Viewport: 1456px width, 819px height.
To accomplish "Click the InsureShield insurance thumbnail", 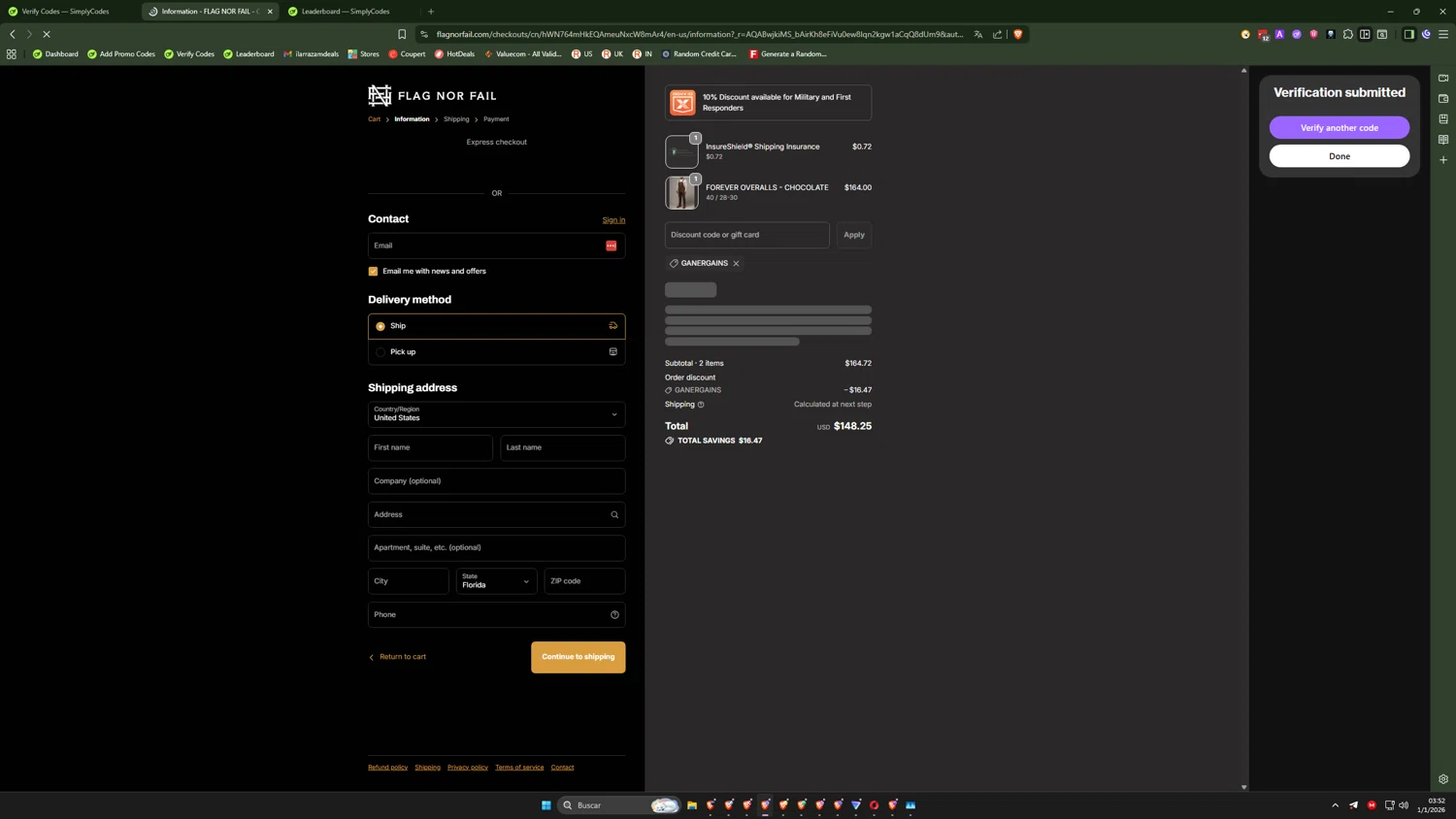I will (x=681, y=152).
